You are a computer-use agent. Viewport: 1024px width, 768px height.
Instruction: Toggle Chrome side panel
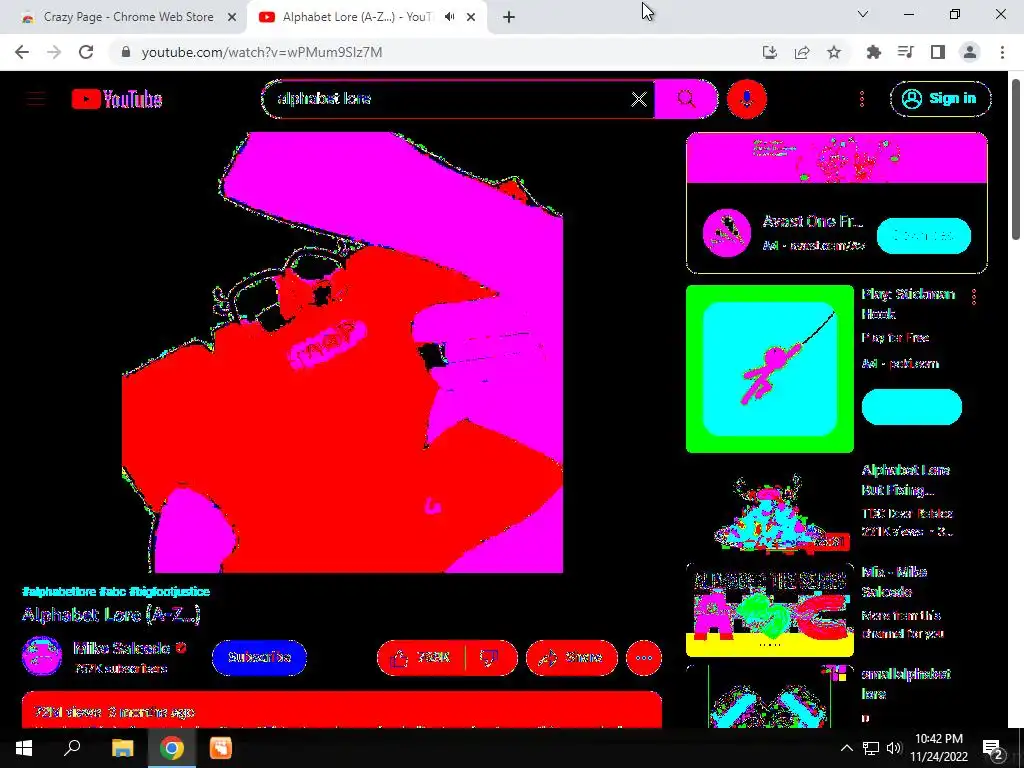click(x=938, y=52)
